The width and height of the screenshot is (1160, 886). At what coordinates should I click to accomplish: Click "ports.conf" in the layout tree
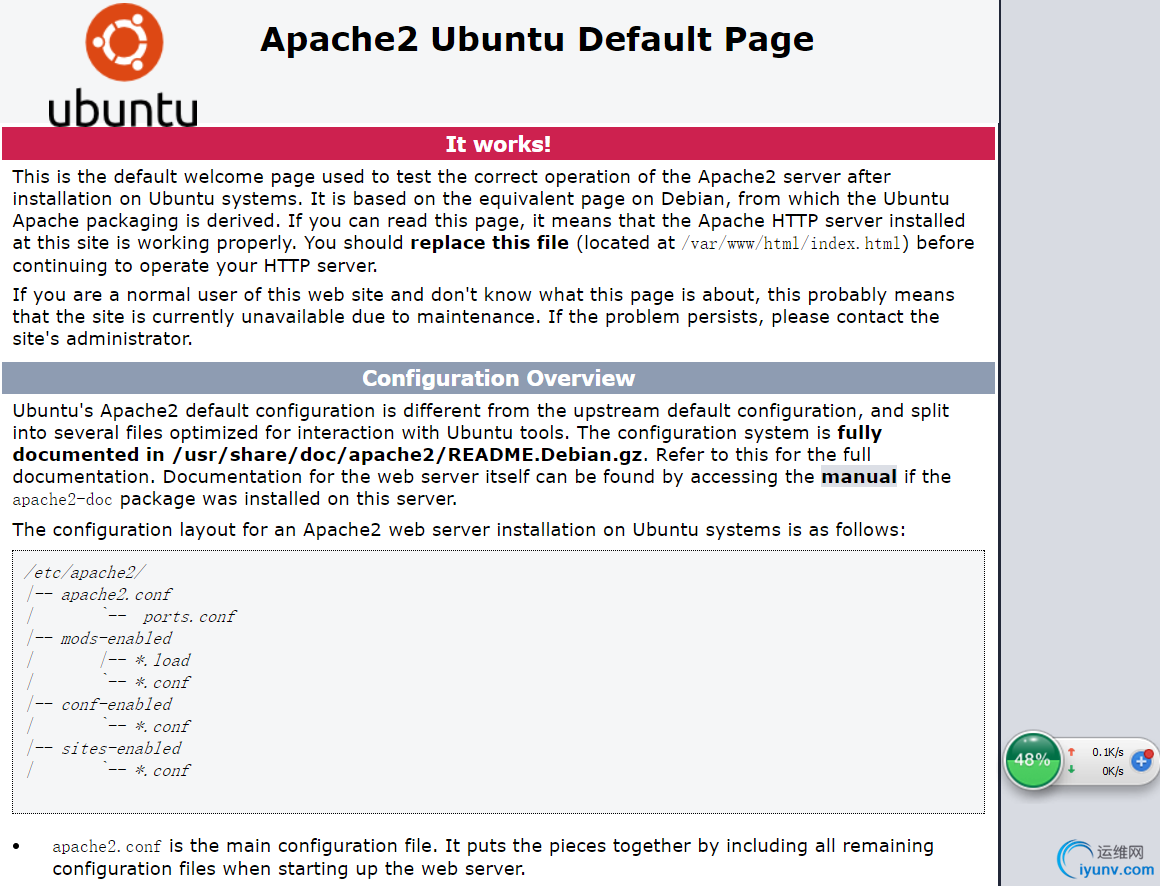point(189,617)
